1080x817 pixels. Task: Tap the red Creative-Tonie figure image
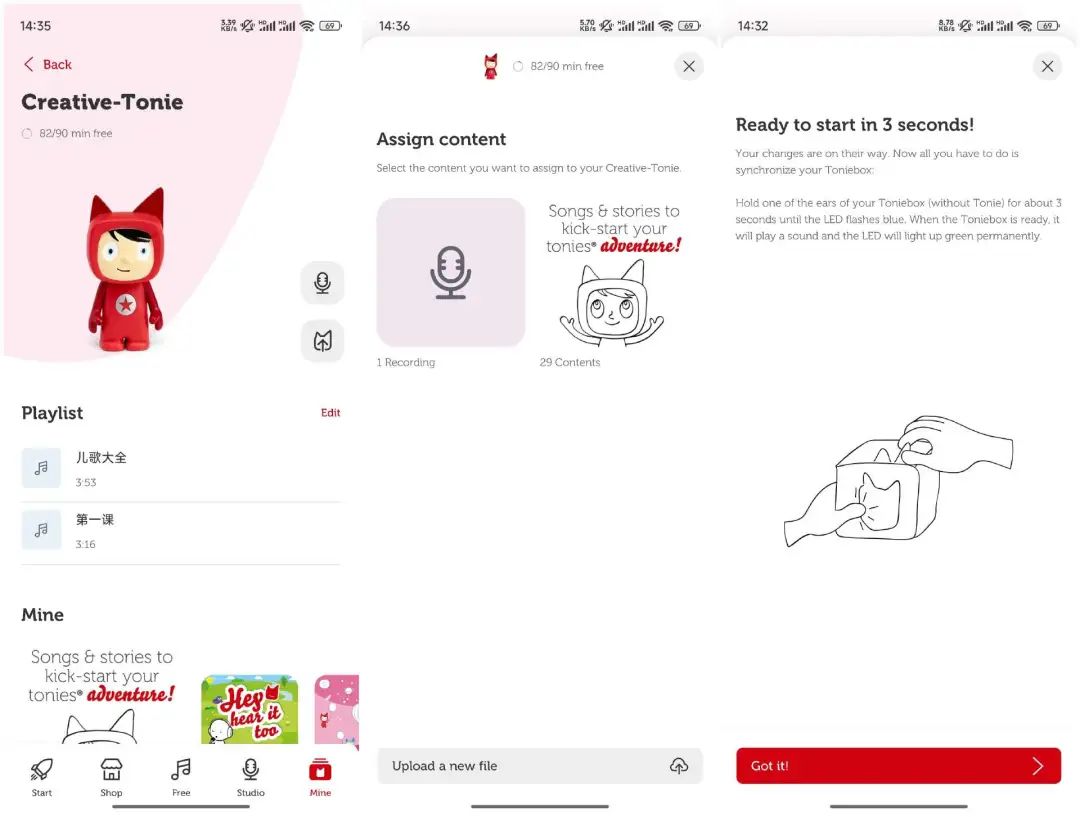click(125, 270)
